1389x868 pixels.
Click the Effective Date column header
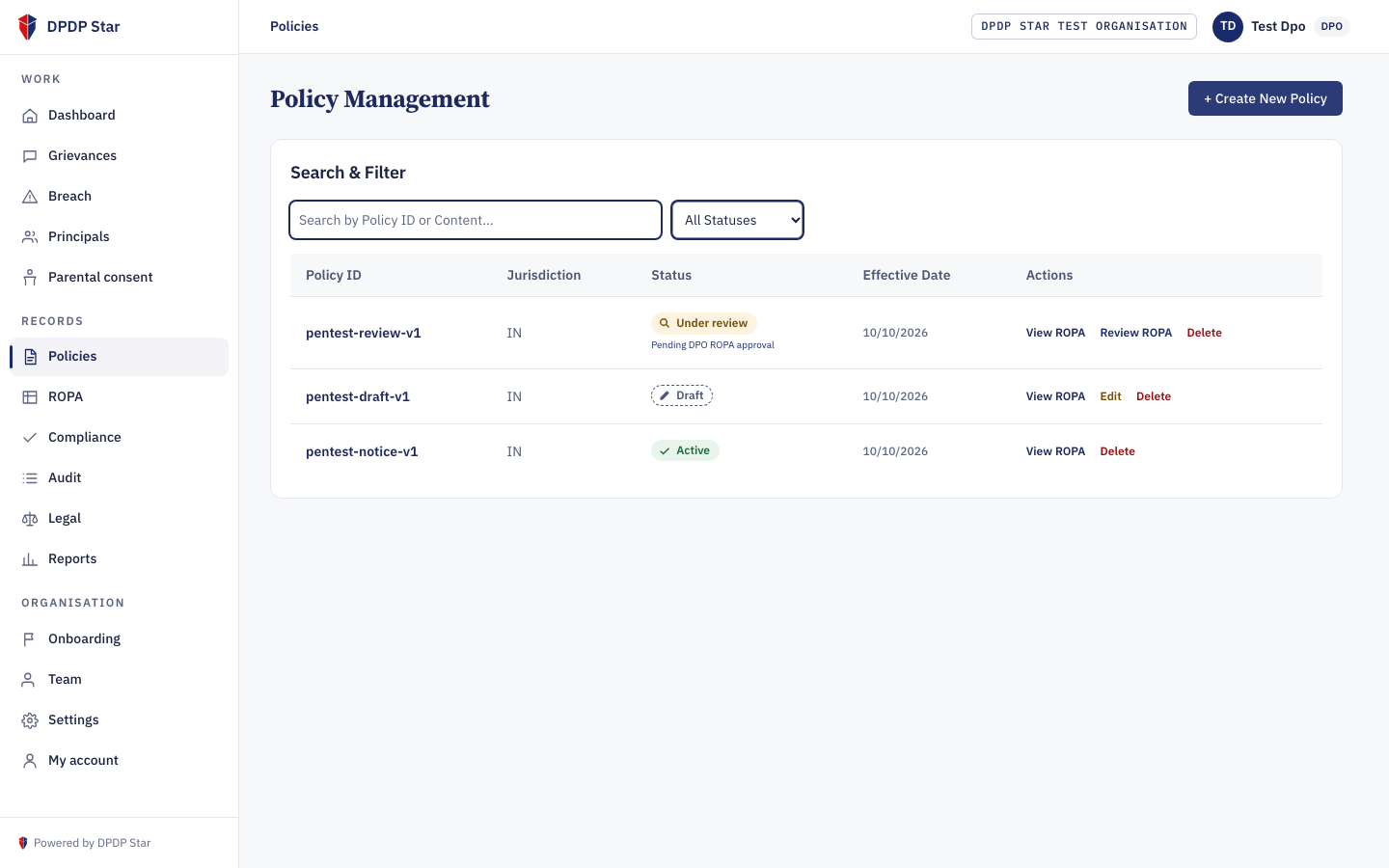coord(907,275)
